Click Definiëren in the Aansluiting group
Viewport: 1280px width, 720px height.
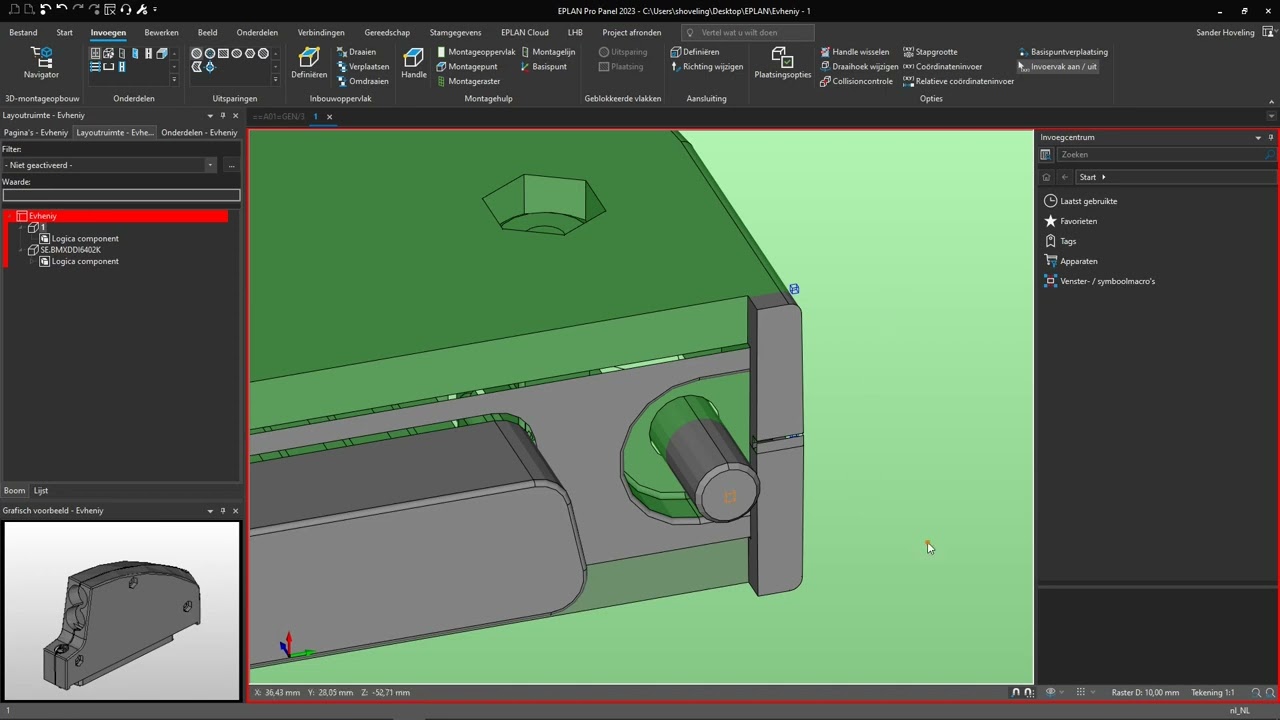pyautogui.click(x=695, y=52)
